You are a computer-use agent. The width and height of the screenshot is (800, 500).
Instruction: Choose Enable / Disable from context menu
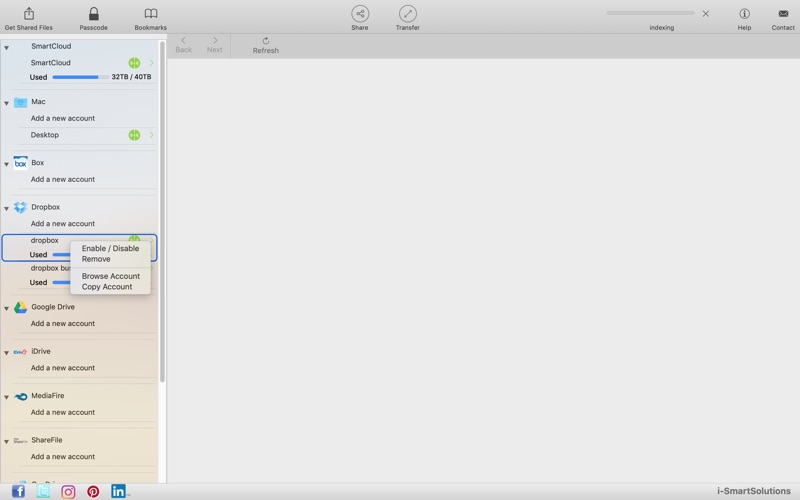(x=110, y=248)
